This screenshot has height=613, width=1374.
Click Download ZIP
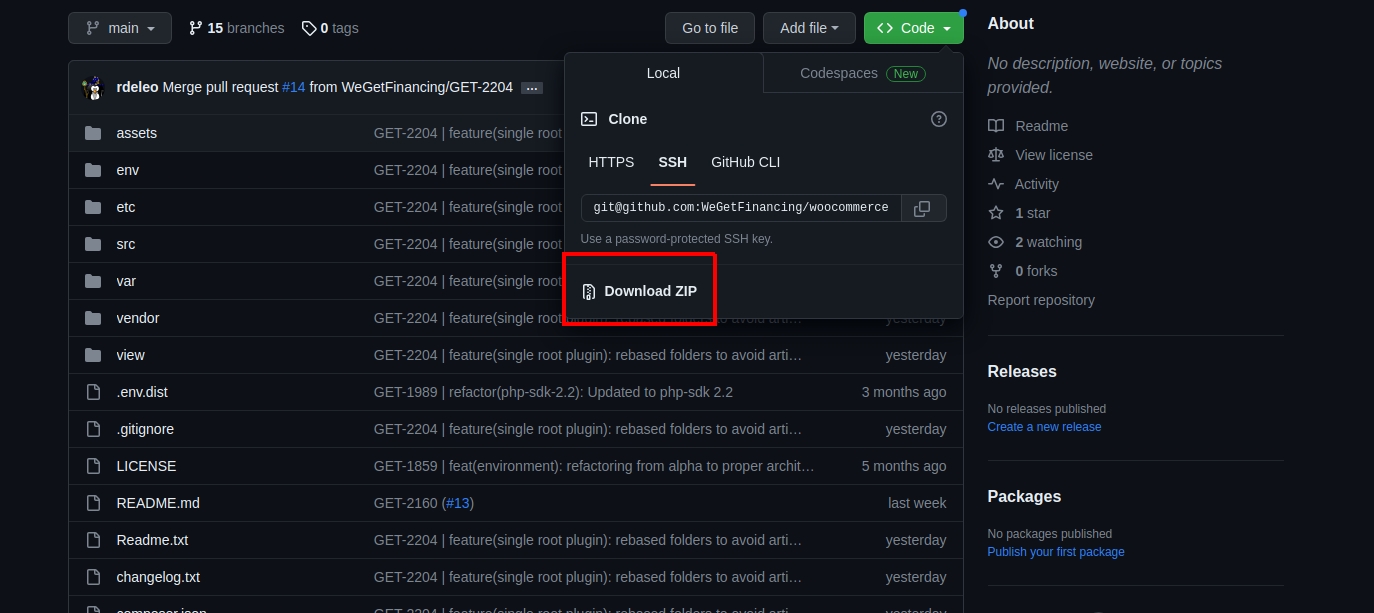coord(640,291)
